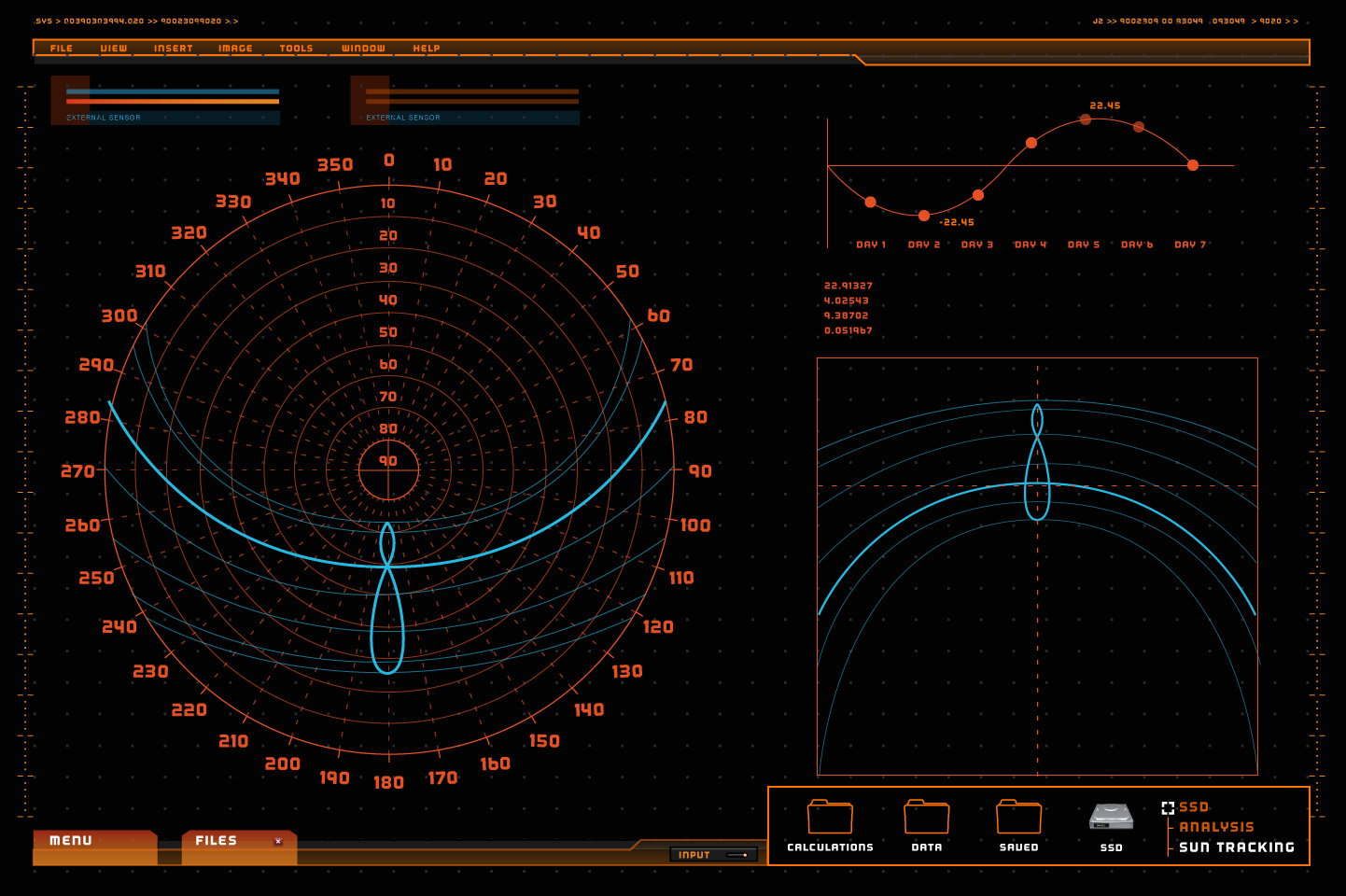
Task: Click the 0 degree azimuth label
Action: [389, 161]
